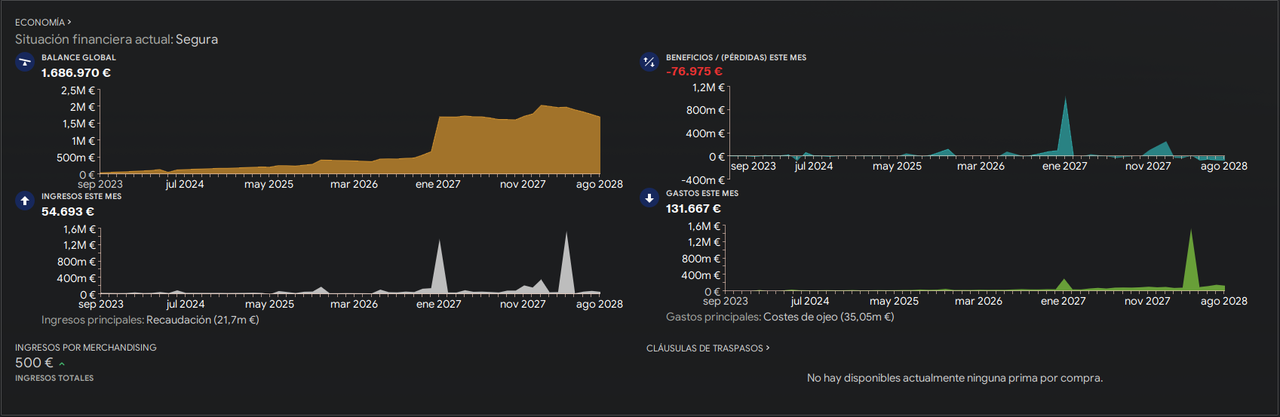Click the ene 2027 label under balance chart
Image resolution: width=1280 pixels, height=417 pixels.
tap(437, 183)
